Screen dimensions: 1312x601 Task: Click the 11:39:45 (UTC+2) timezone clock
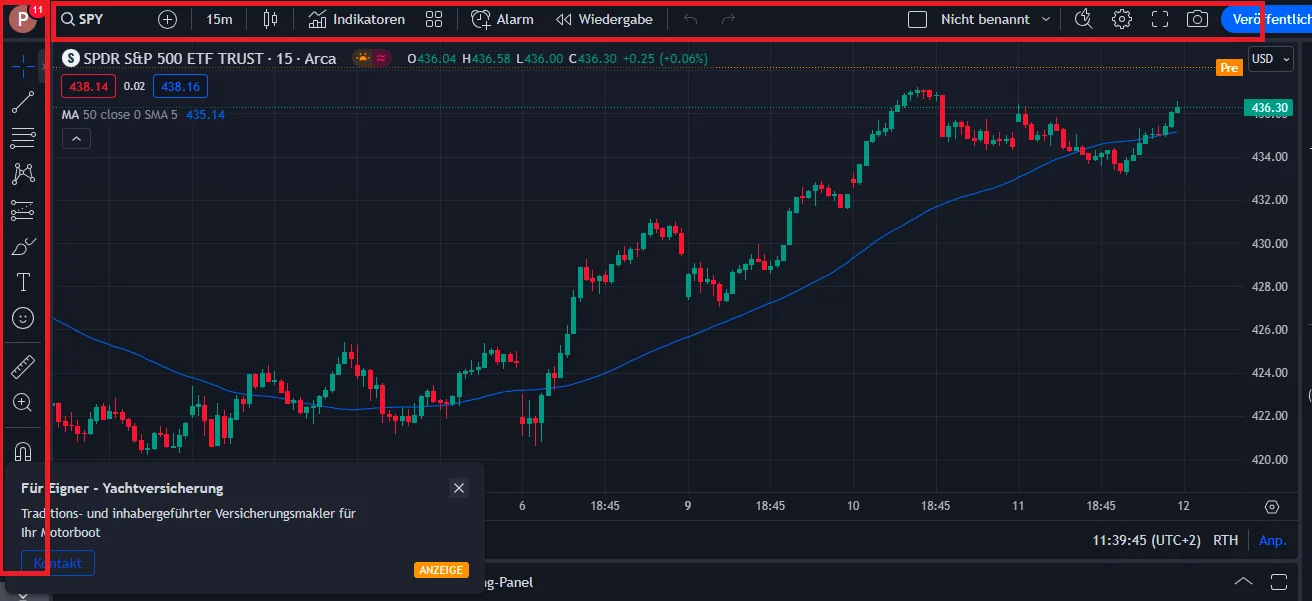[x=1147, y=540]
